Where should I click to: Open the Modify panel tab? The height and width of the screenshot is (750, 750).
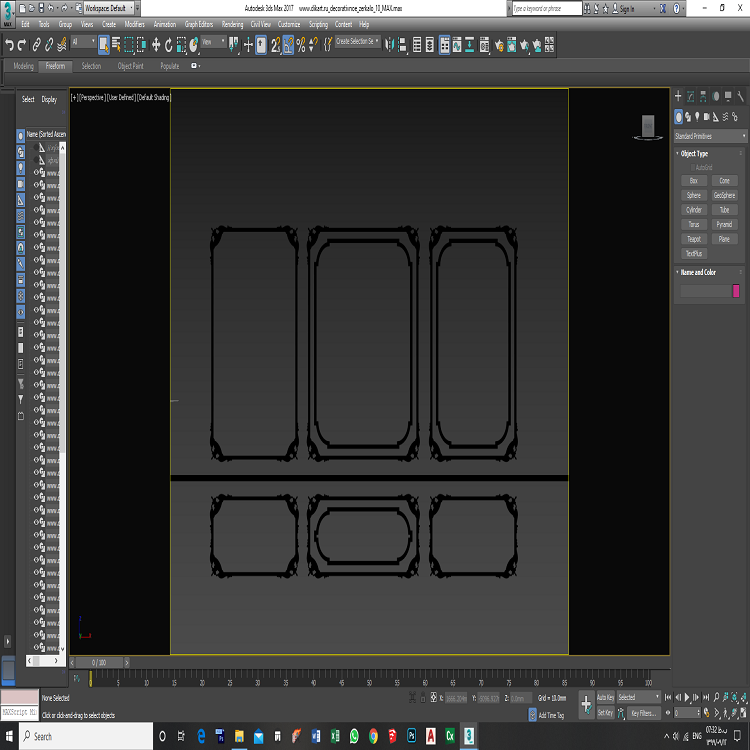pyautogui.click(x=690, y=96)
